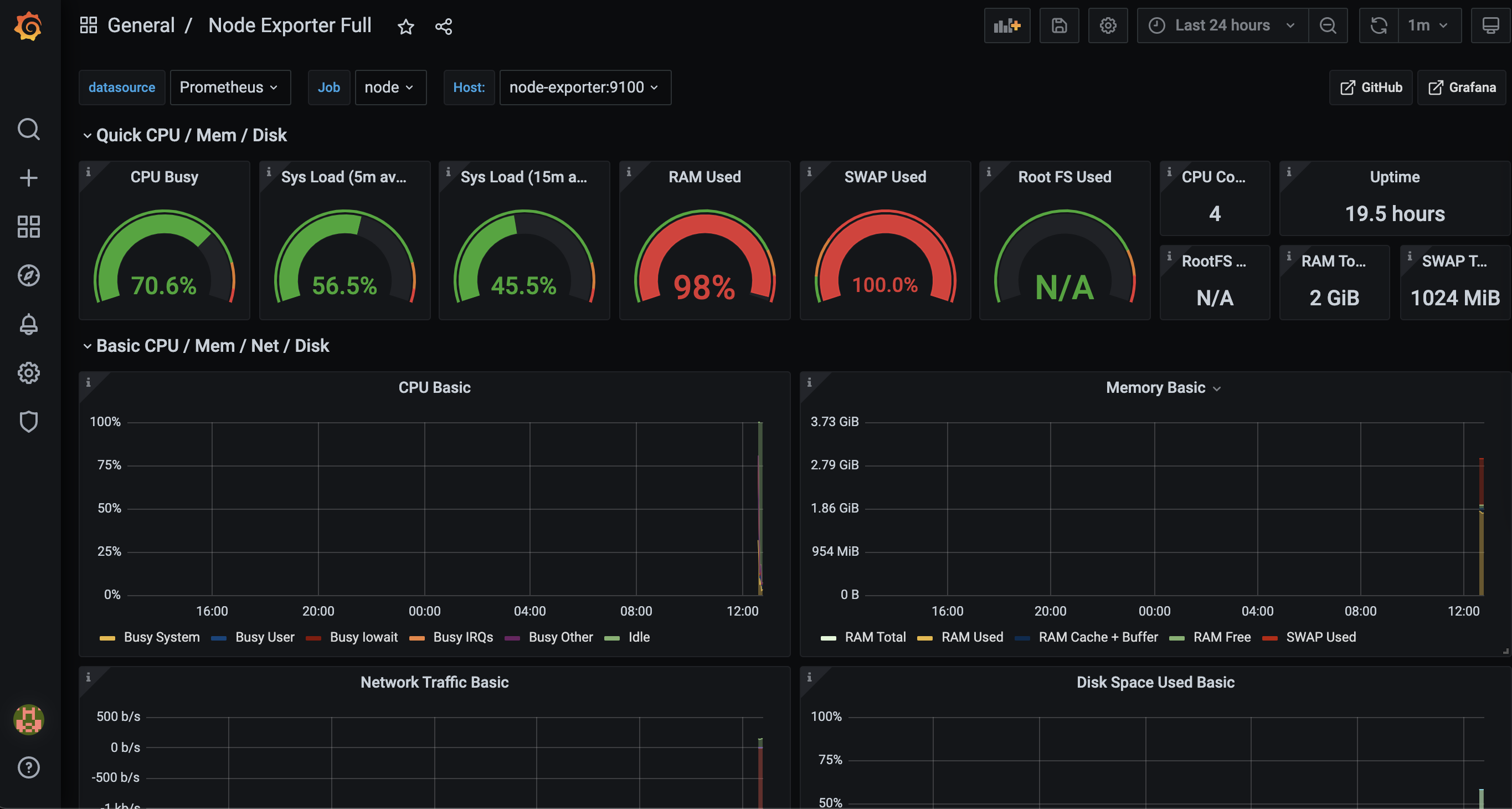The width and height of the screenshot is (1512, 809).
Task: Click the RAM Used color swatch in legend
Action: click(924, 638)
